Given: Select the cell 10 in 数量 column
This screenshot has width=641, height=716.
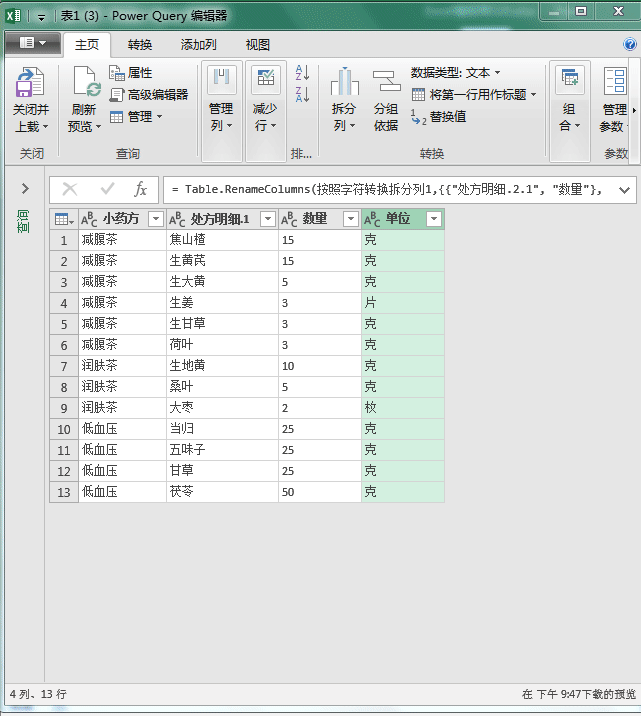Looking at the screenshot, I should tap(320, 366).
